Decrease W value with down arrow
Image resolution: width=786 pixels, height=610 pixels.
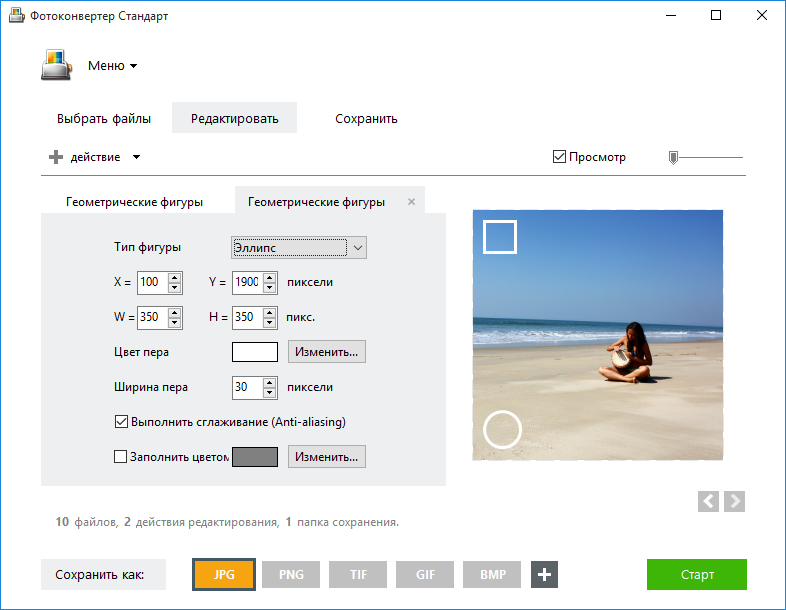[174, 323]
